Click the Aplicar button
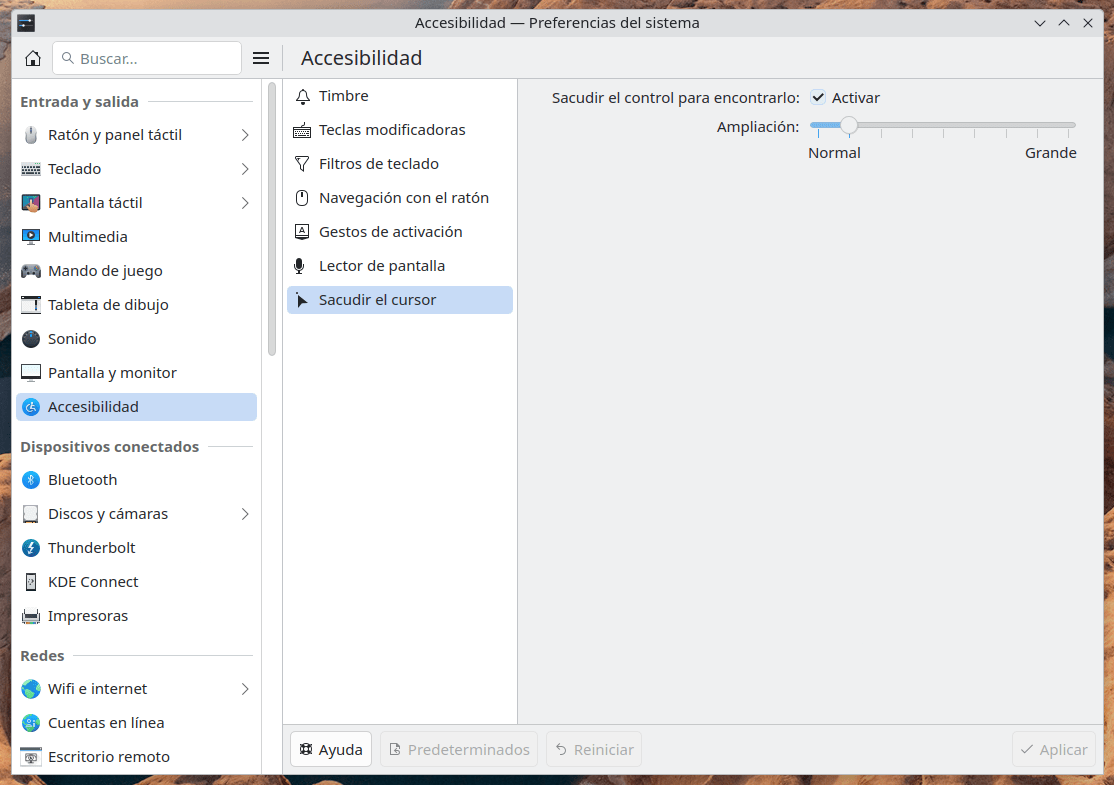This screenshot has width=1114, height=785. tap(1054, 749)
